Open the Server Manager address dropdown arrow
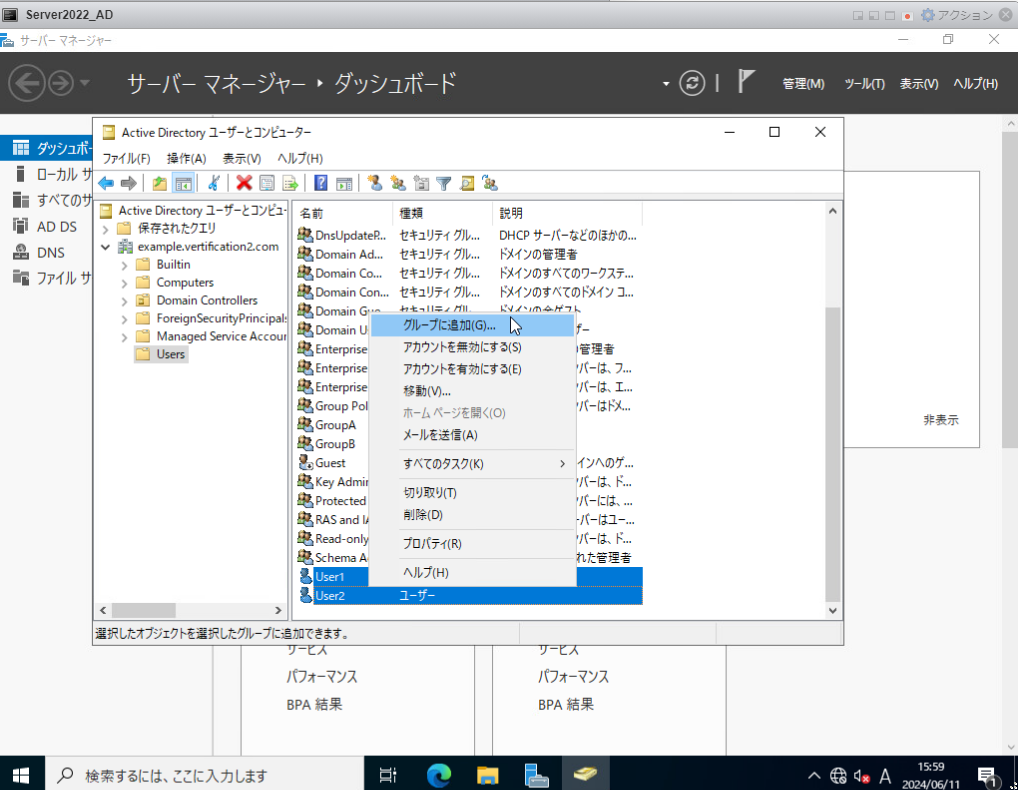This screenshot has height=790, width=1018. (665, 84)
